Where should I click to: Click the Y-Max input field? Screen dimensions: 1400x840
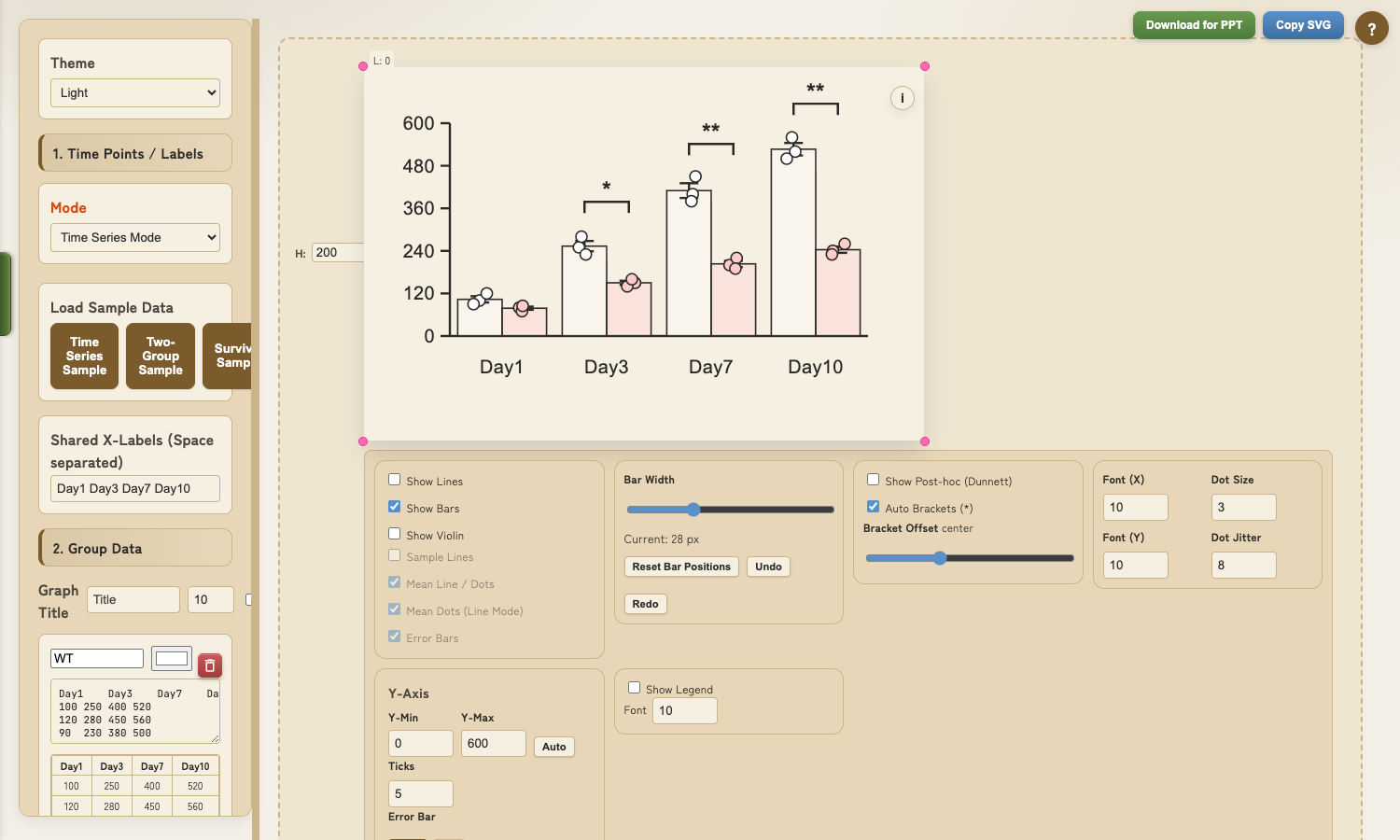pyautogui.click(x=493, y=743)
